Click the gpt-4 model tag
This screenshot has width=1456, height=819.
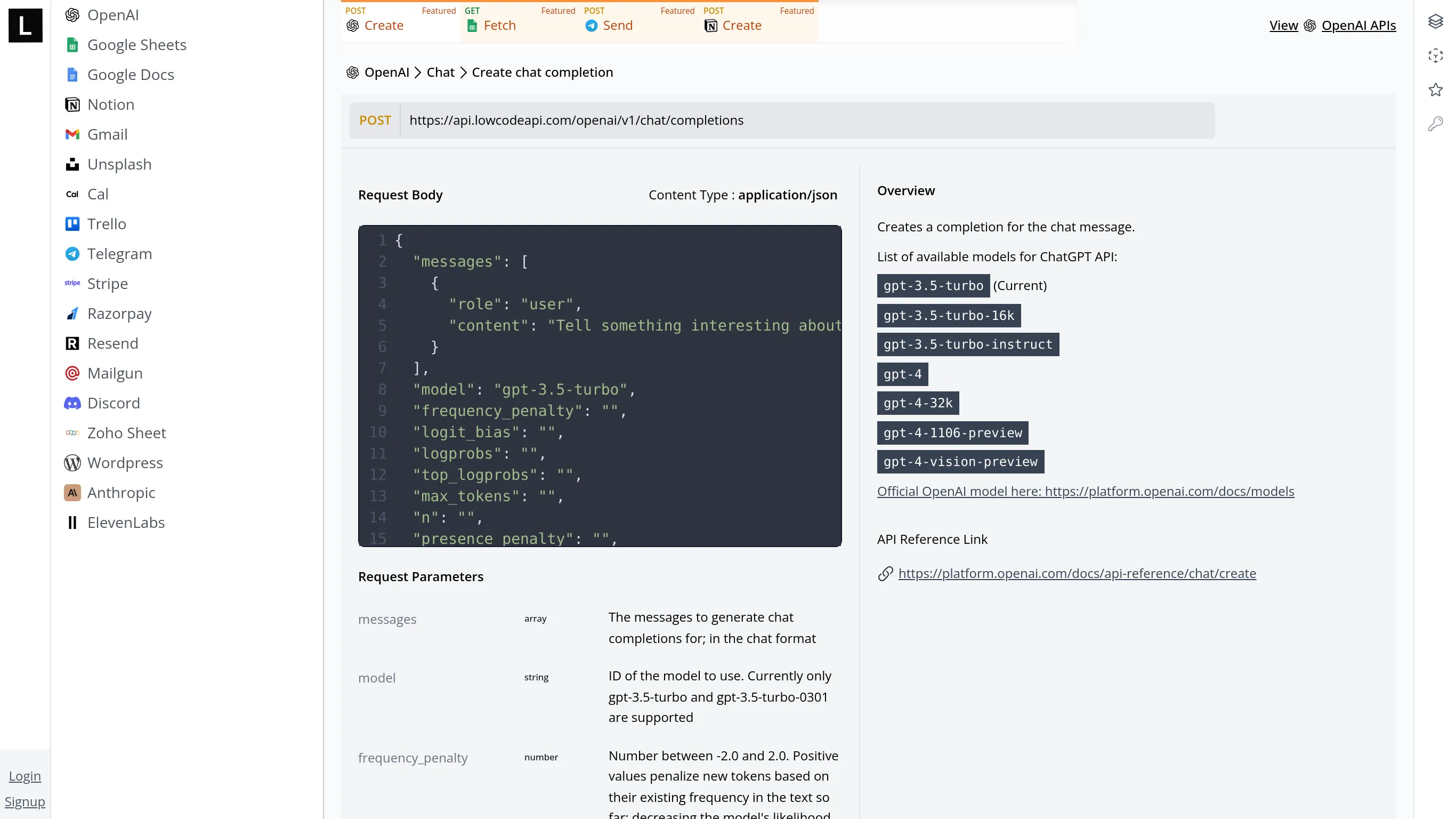pos(902,374)
